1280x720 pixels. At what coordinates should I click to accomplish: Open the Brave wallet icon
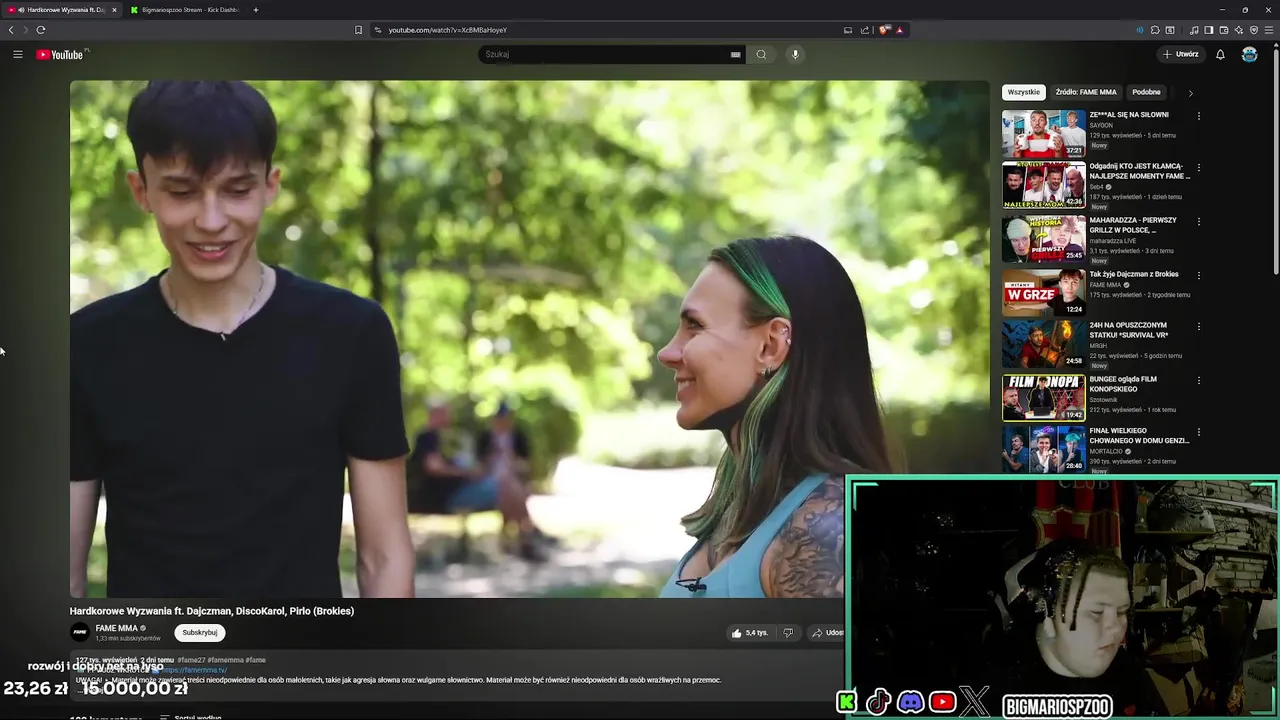coord(1224,30)
